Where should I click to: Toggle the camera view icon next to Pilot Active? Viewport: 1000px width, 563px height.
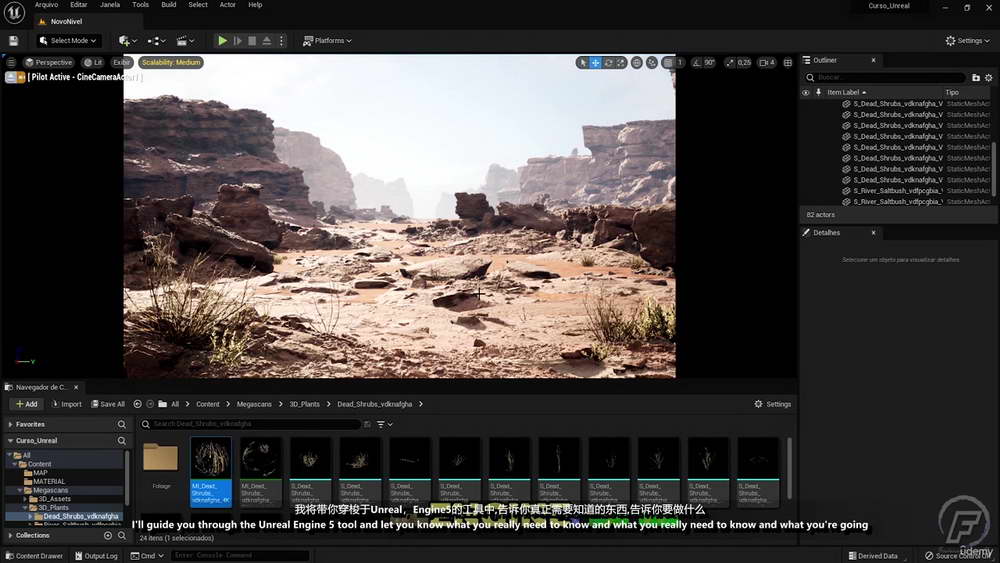click(x=21, y=77)
